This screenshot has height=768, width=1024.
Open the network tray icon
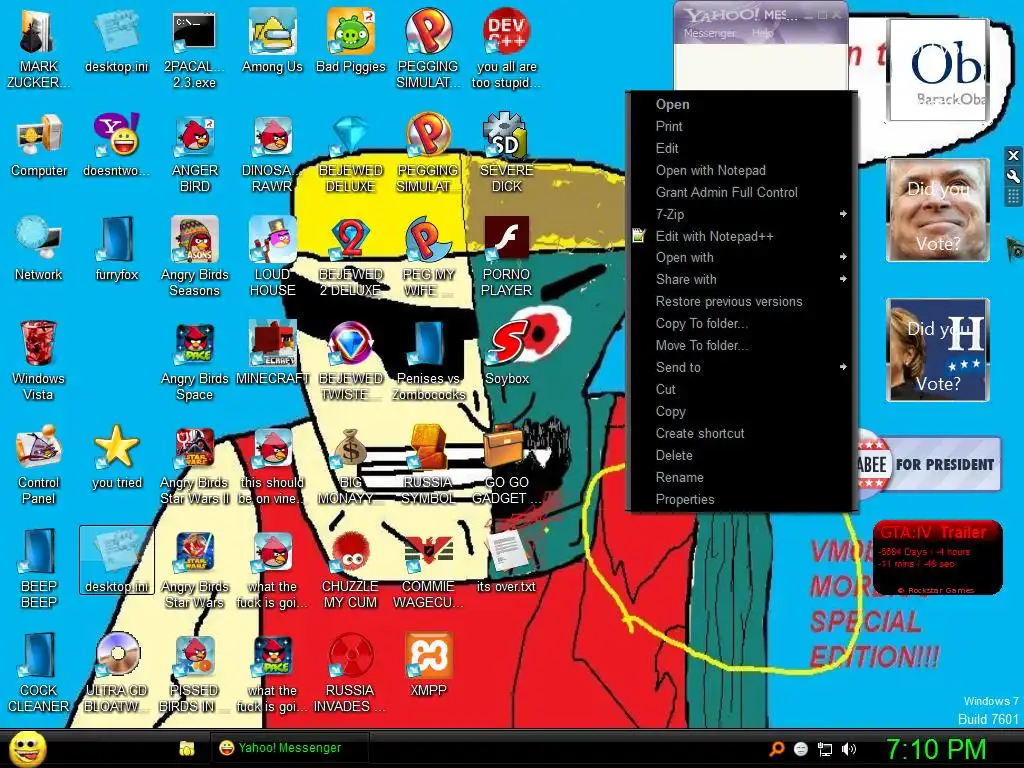(825, 749)
